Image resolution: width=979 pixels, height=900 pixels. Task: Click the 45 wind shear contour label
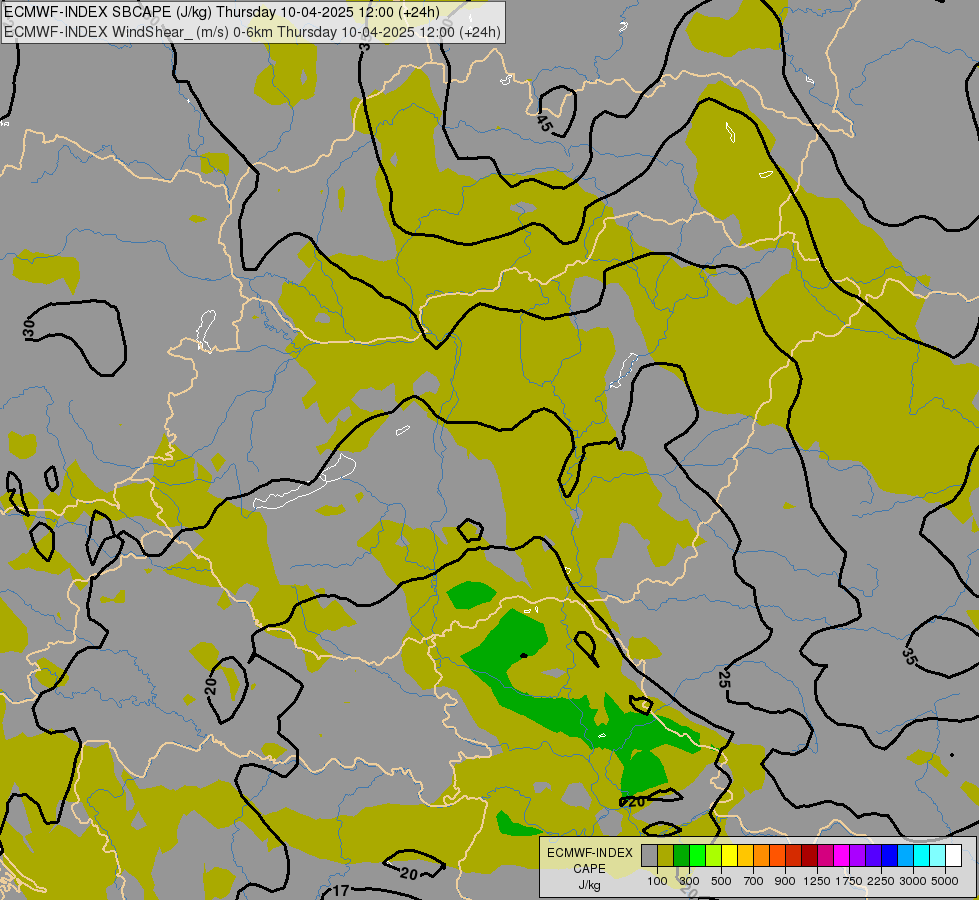point(544,124)
